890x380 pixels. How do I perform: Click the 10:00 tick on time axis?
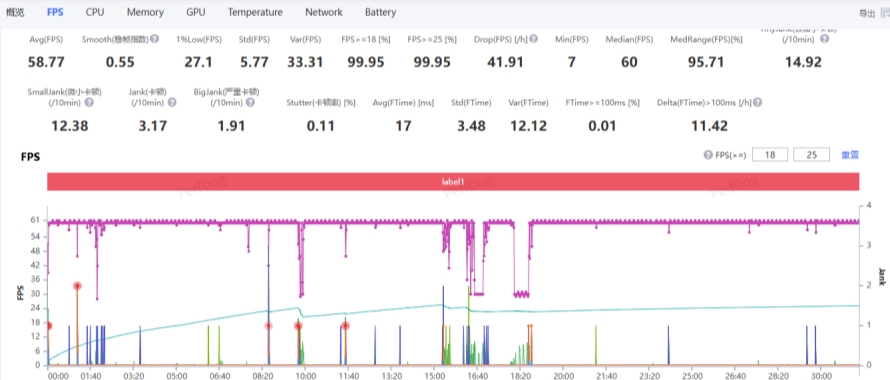[x=305, y=375]
